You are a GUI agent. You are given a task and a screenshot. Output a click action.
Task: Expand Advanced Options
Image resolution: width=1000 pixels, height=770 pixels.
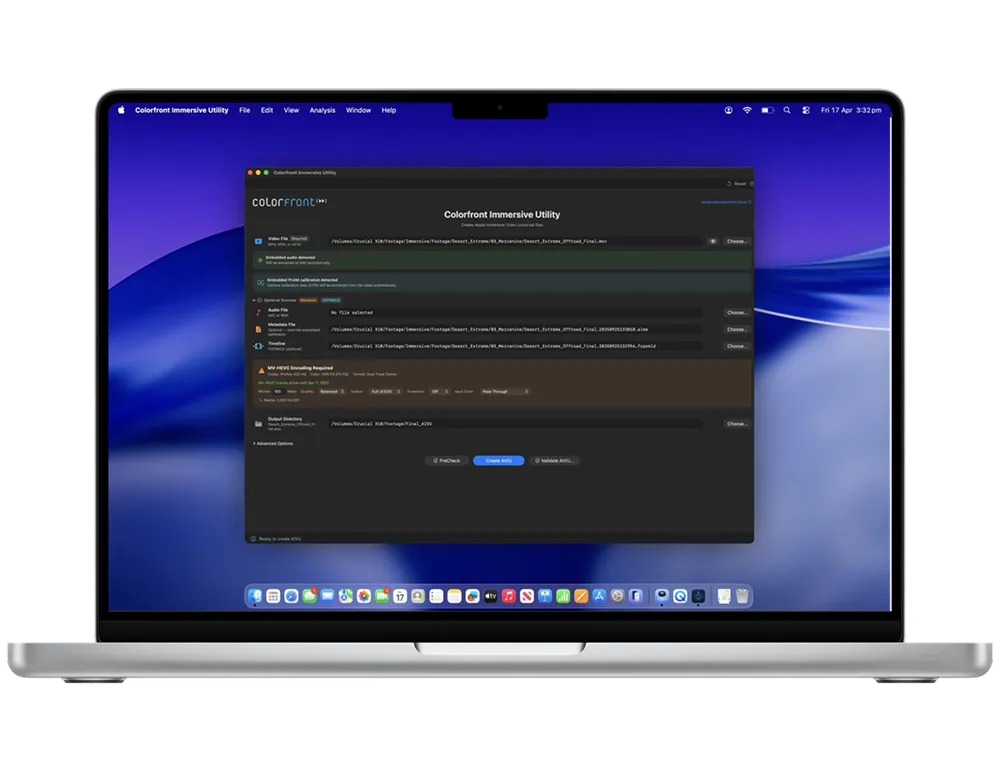[273, 443]
